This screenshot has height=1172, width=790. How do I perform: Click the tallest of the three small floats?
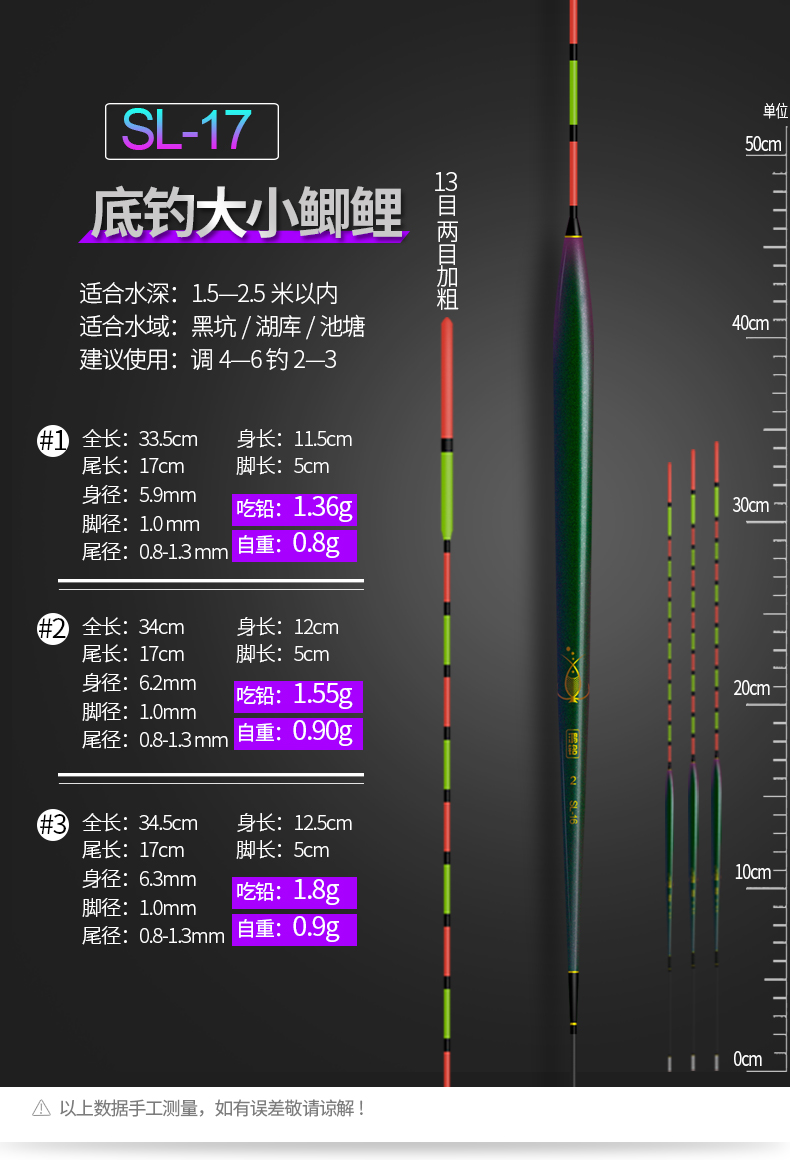(717, 755)
